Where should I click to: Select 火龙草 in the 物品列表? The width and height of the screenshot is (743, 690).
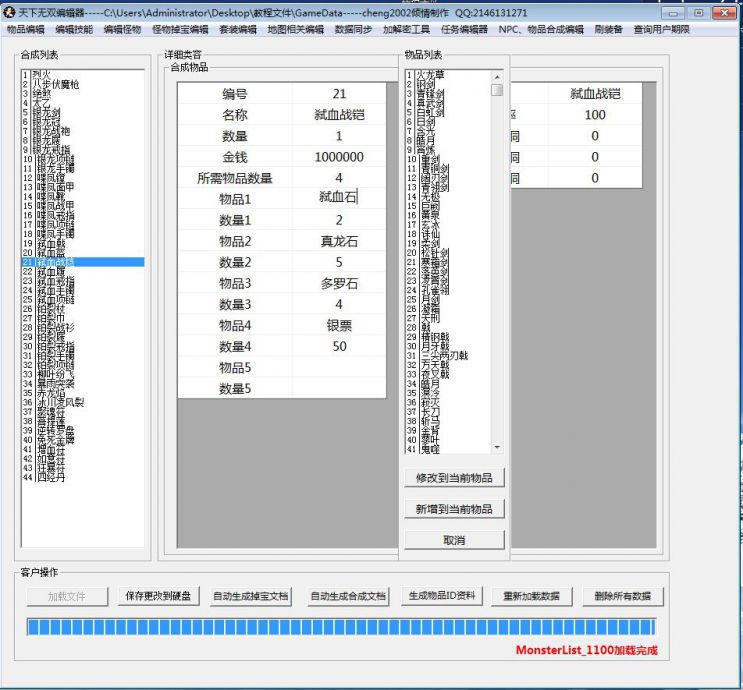432,75
